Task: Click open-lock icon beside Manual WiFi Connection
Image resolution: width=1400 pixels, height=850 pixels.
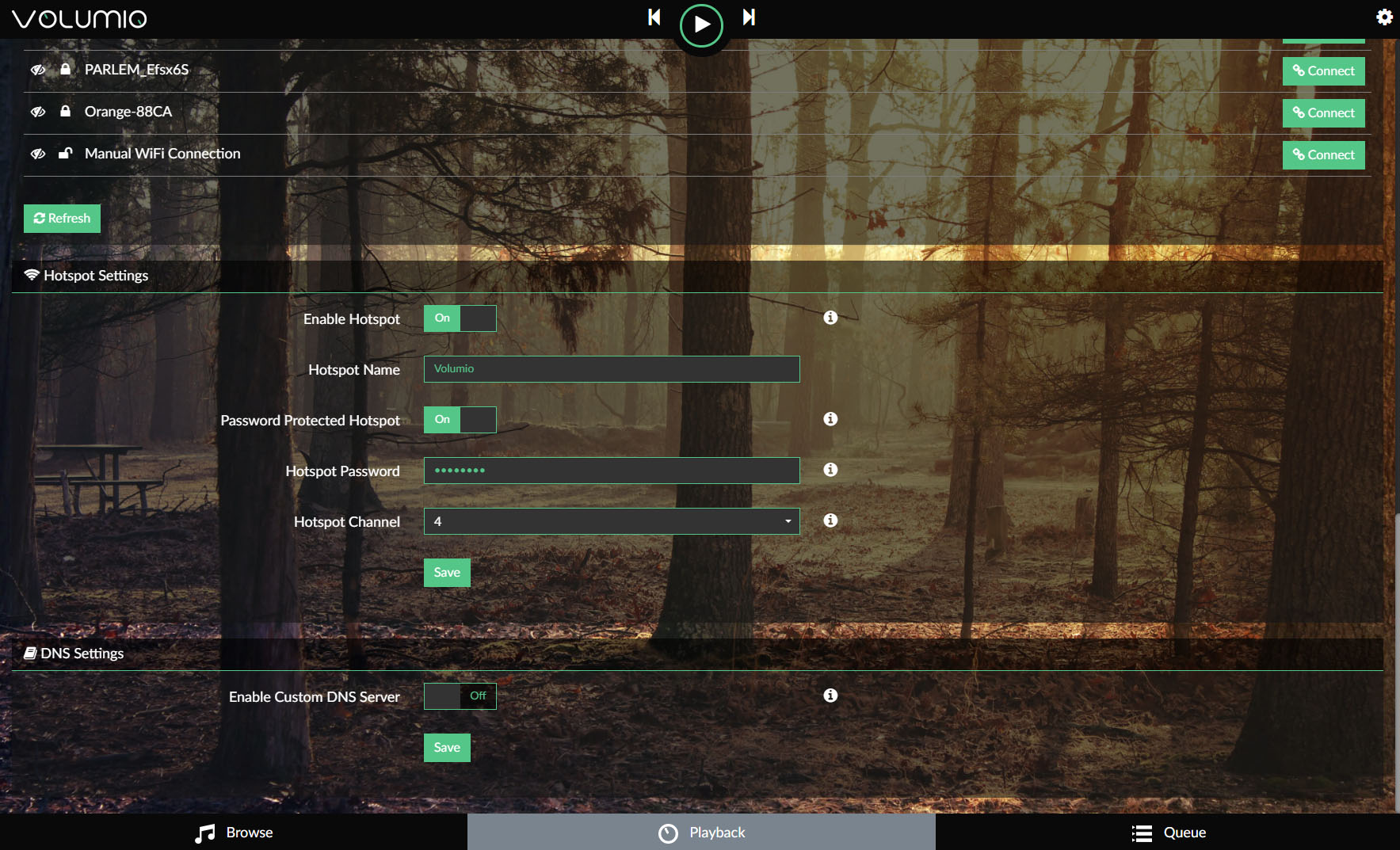Action: tap(66, 153)
